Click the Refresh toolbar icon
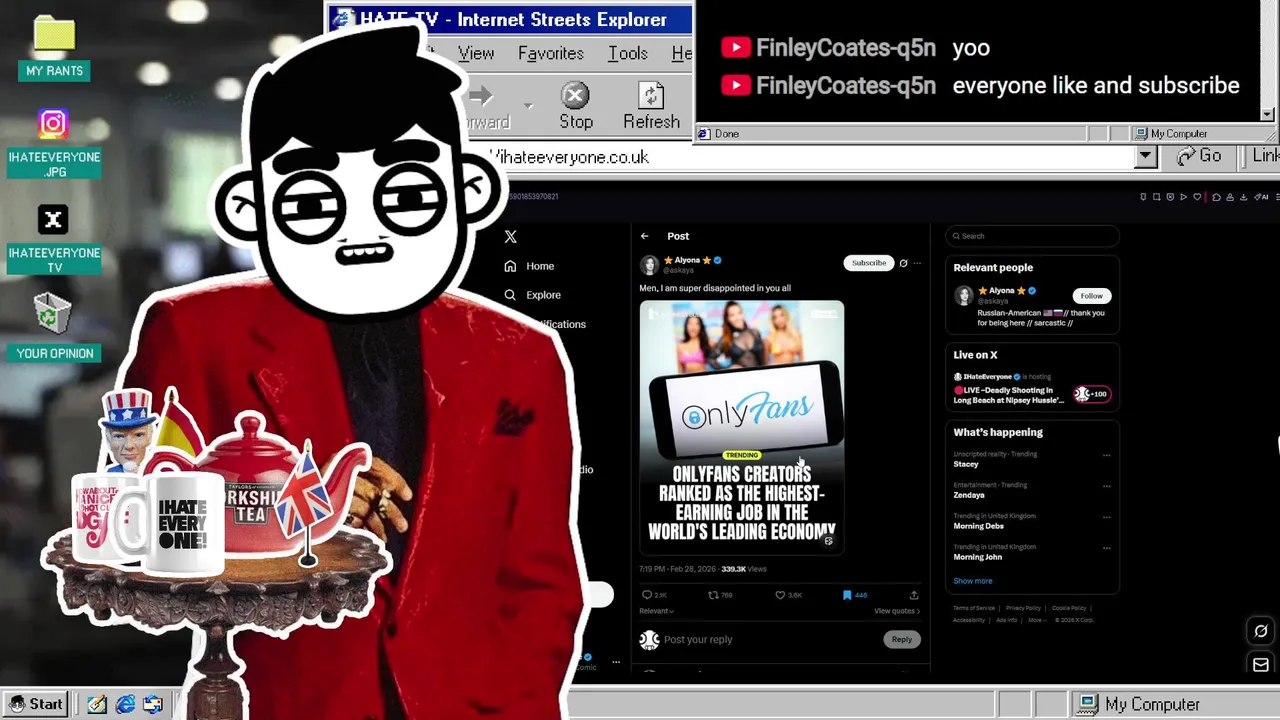The height and width of the screenshot is (720, 1280). tap(651, 96)
